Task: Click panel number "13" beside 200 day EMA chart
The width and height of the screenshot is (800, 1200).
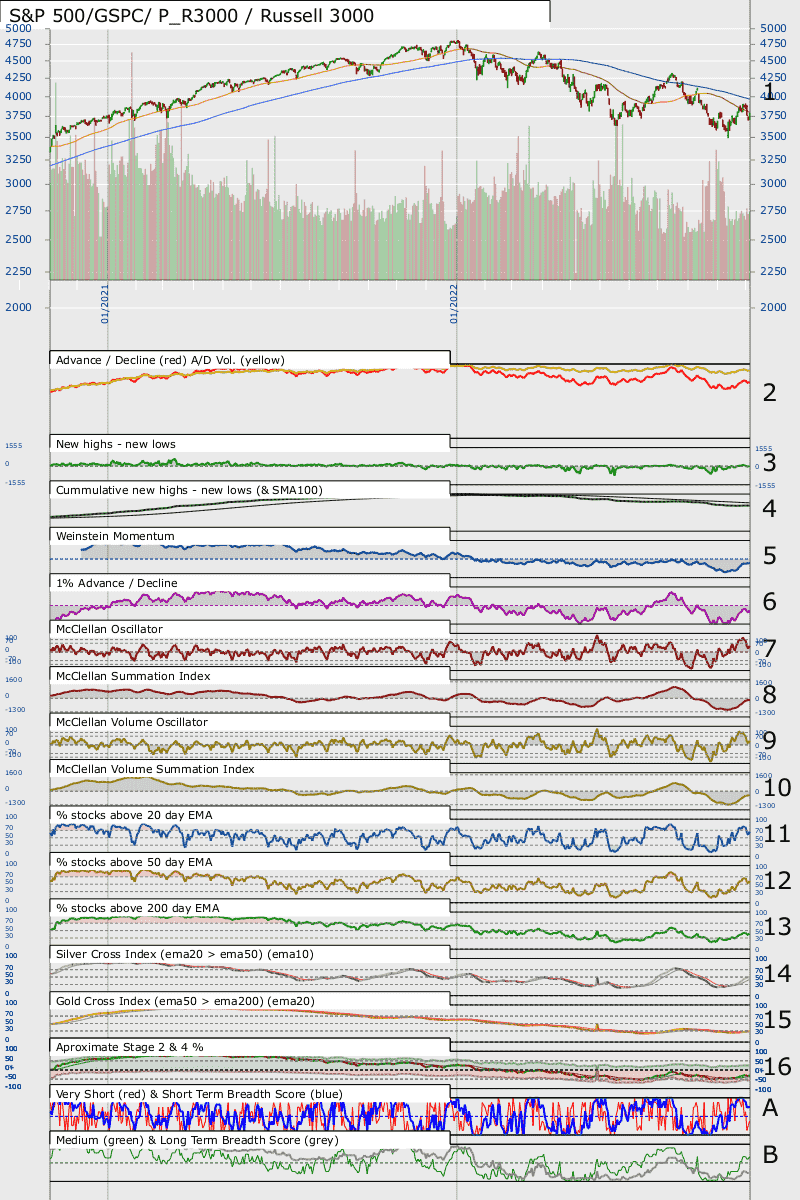Action: [777, 927]
